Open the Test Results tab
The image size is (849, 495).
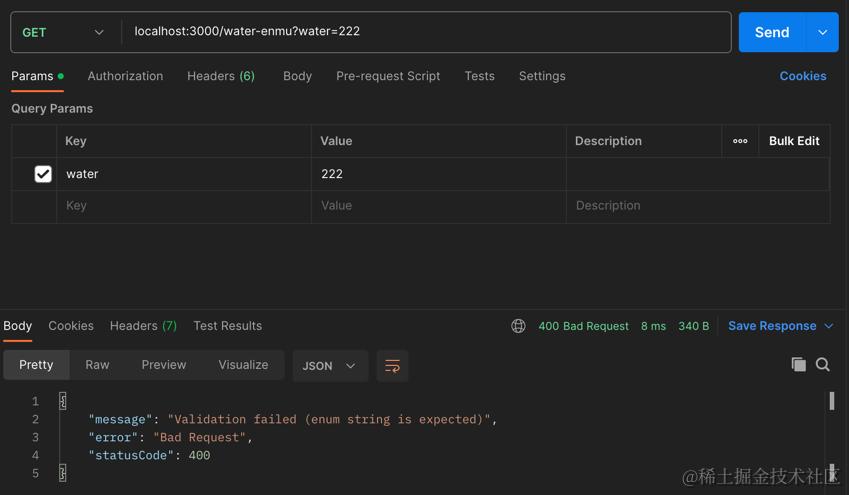227,326
